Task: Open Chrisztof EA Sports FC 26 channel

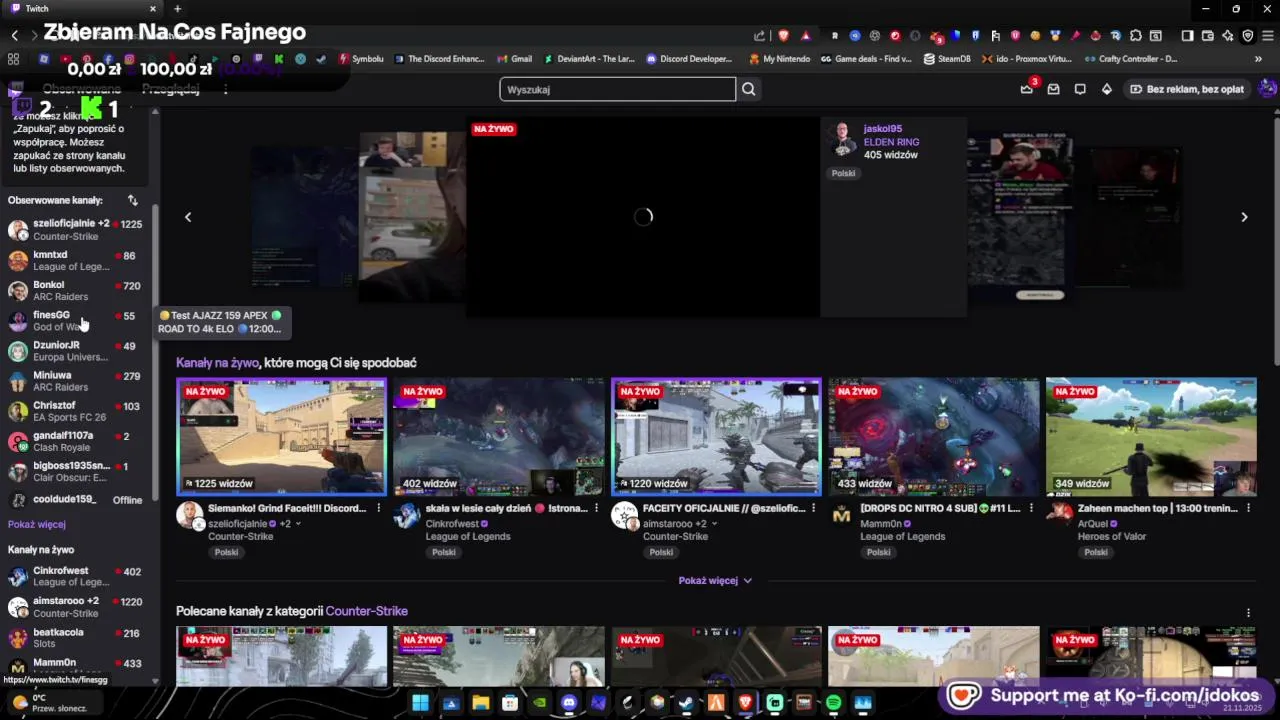Action: (x=75, y=411)
